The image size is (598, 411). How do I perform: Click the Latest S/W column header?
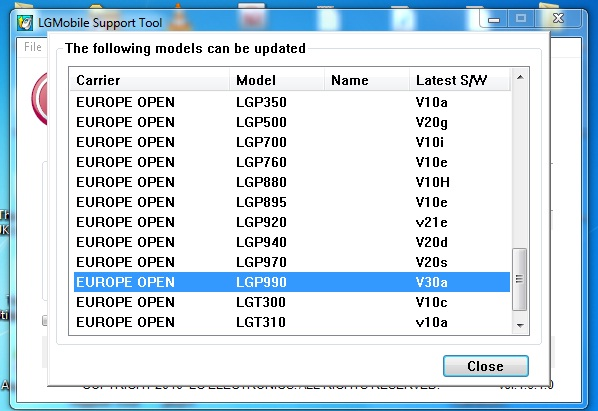[x=460, y=80]
